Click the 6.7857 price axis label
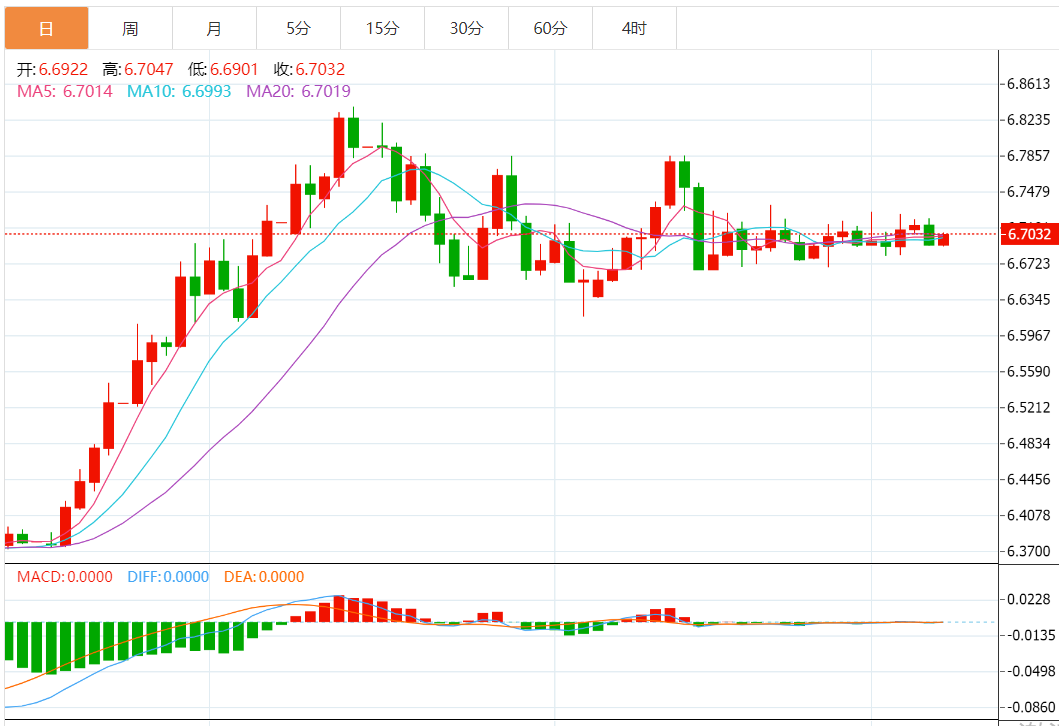 (x=1029, y=156)
